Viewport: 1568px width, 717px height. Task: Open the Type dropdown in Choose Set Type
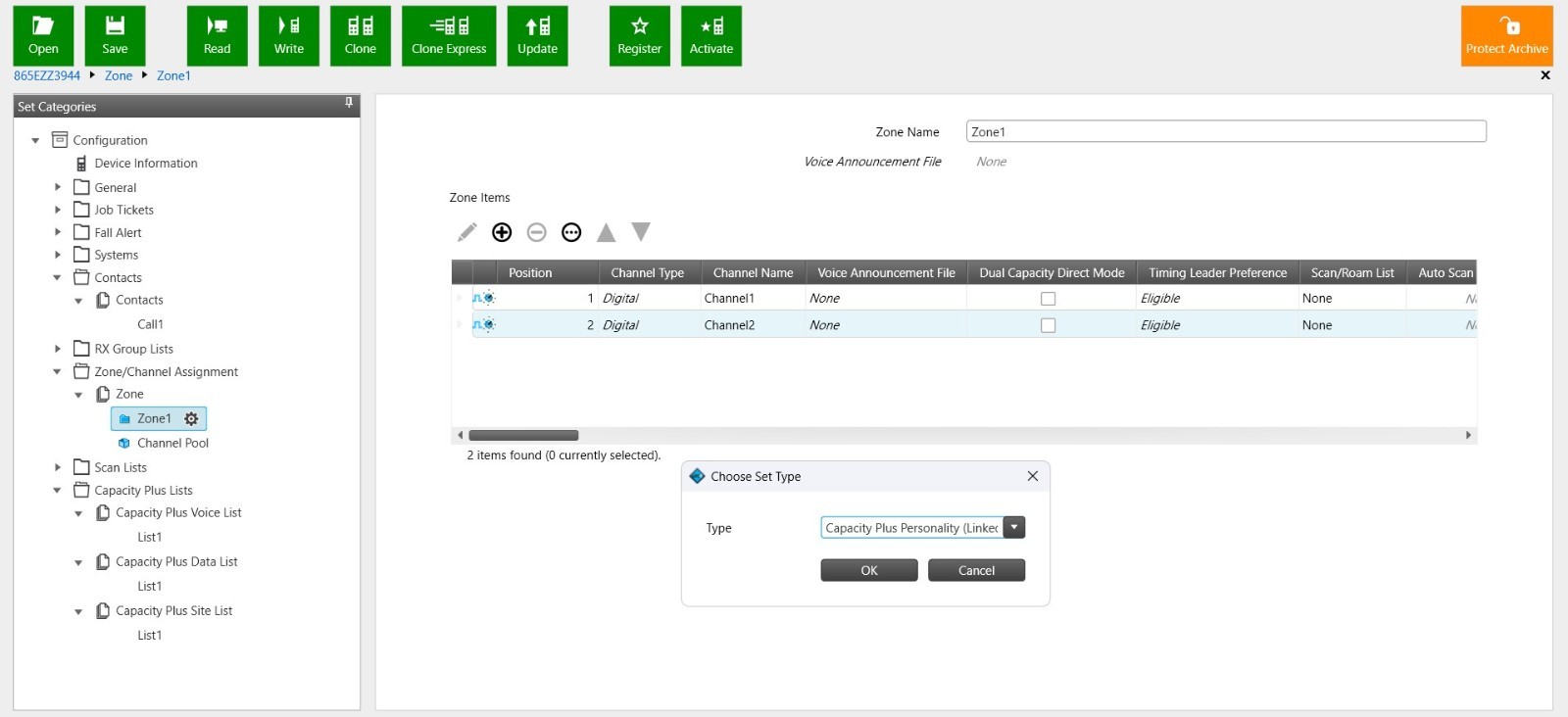point(1014,528)
